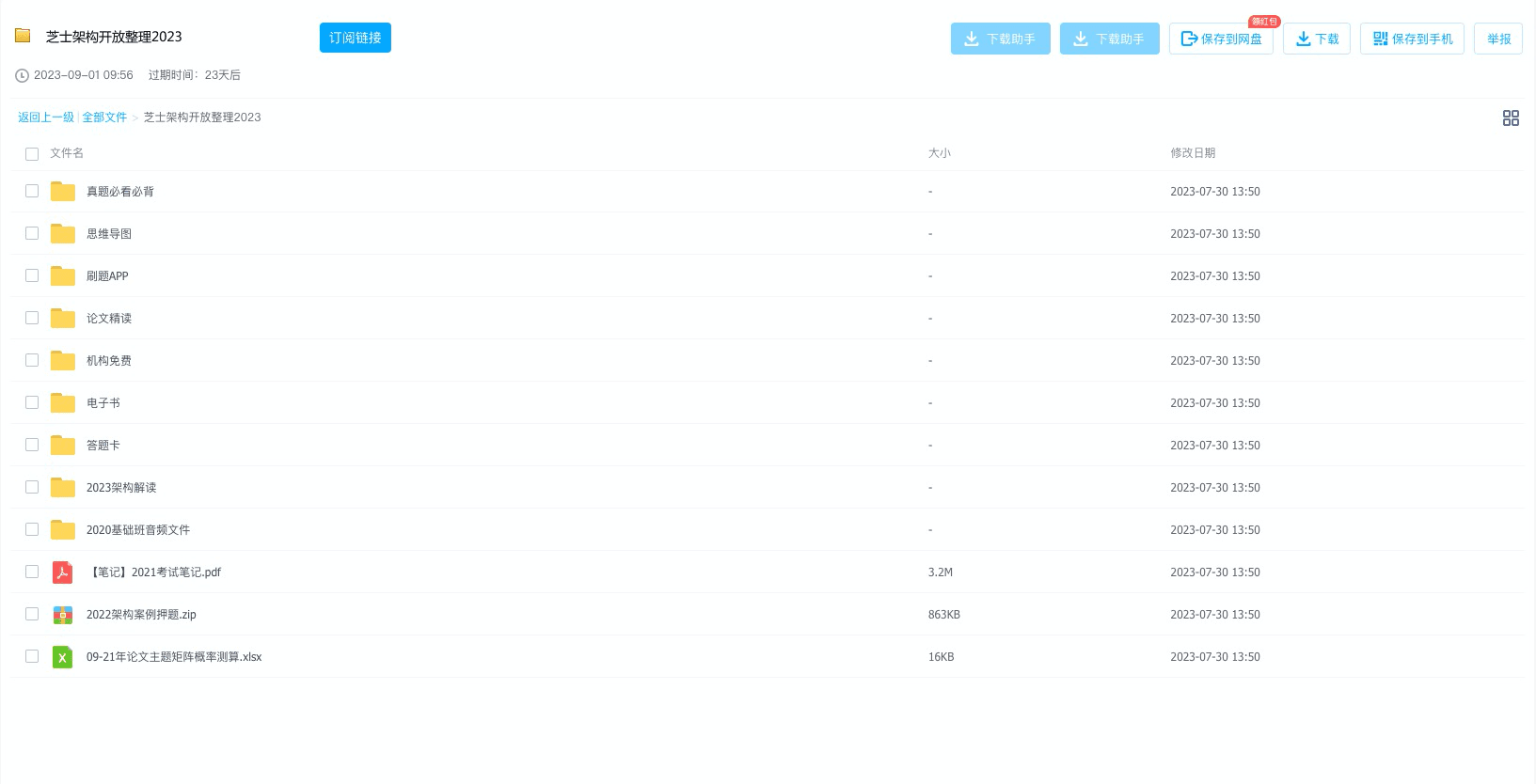
Task: Click the folder icon of 答题卡
Action: [x=63, y=446]
